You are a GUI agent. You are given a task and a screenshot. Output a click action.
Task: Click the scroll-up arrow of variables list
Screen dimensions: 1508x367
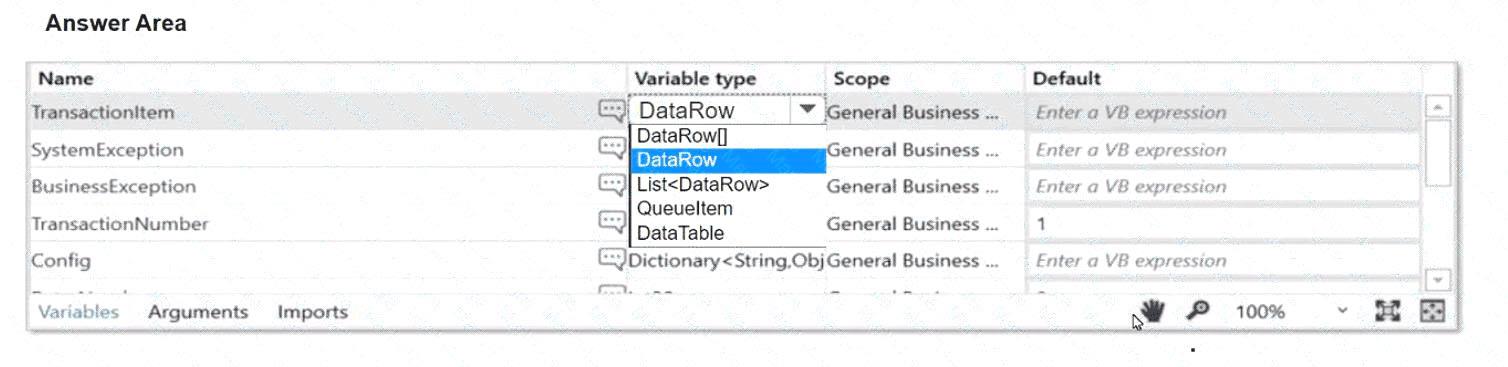point(1436,106)
